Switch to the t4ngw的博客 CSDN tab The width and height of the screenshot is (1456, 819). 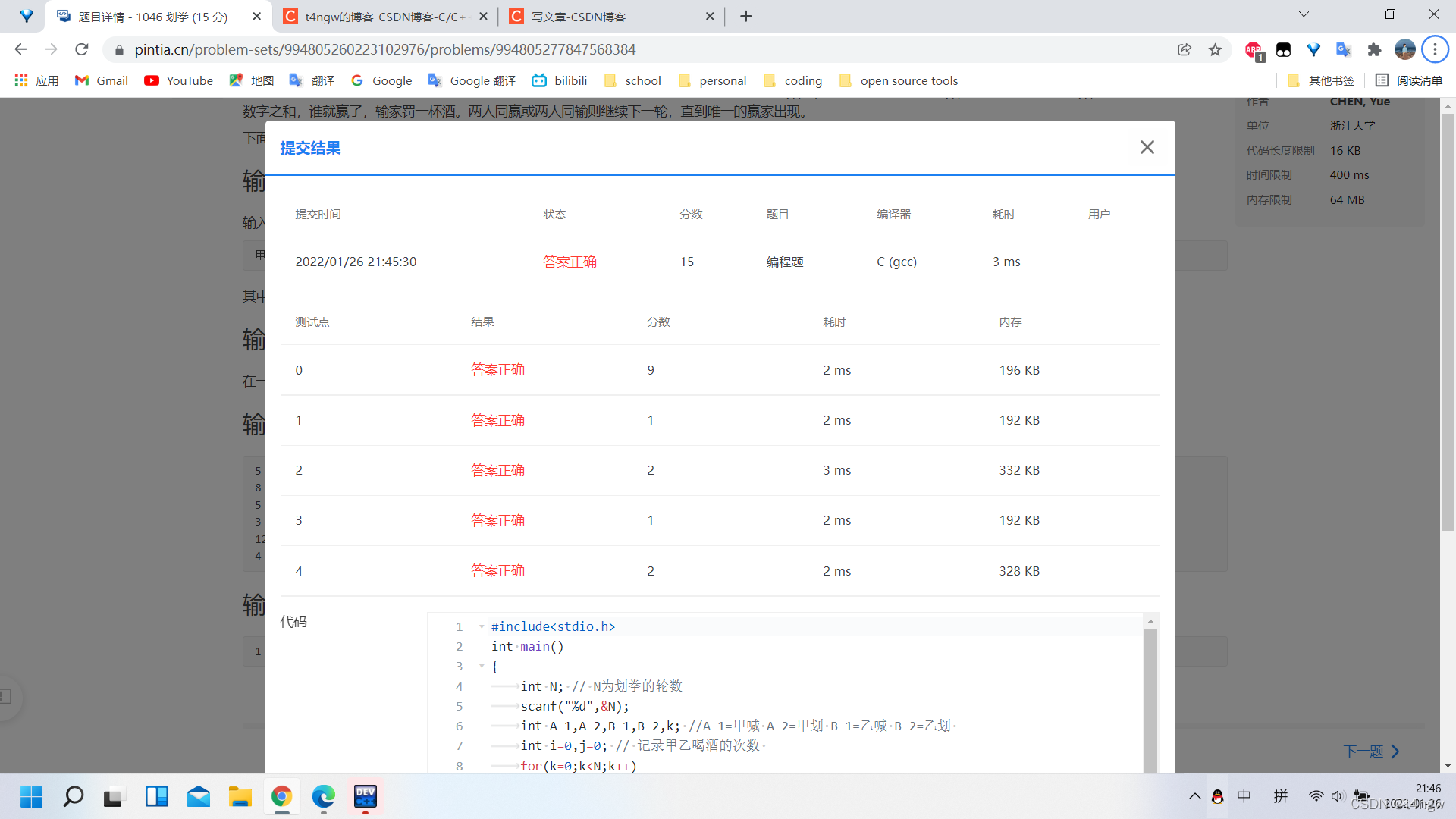click(x=385, y=16)
